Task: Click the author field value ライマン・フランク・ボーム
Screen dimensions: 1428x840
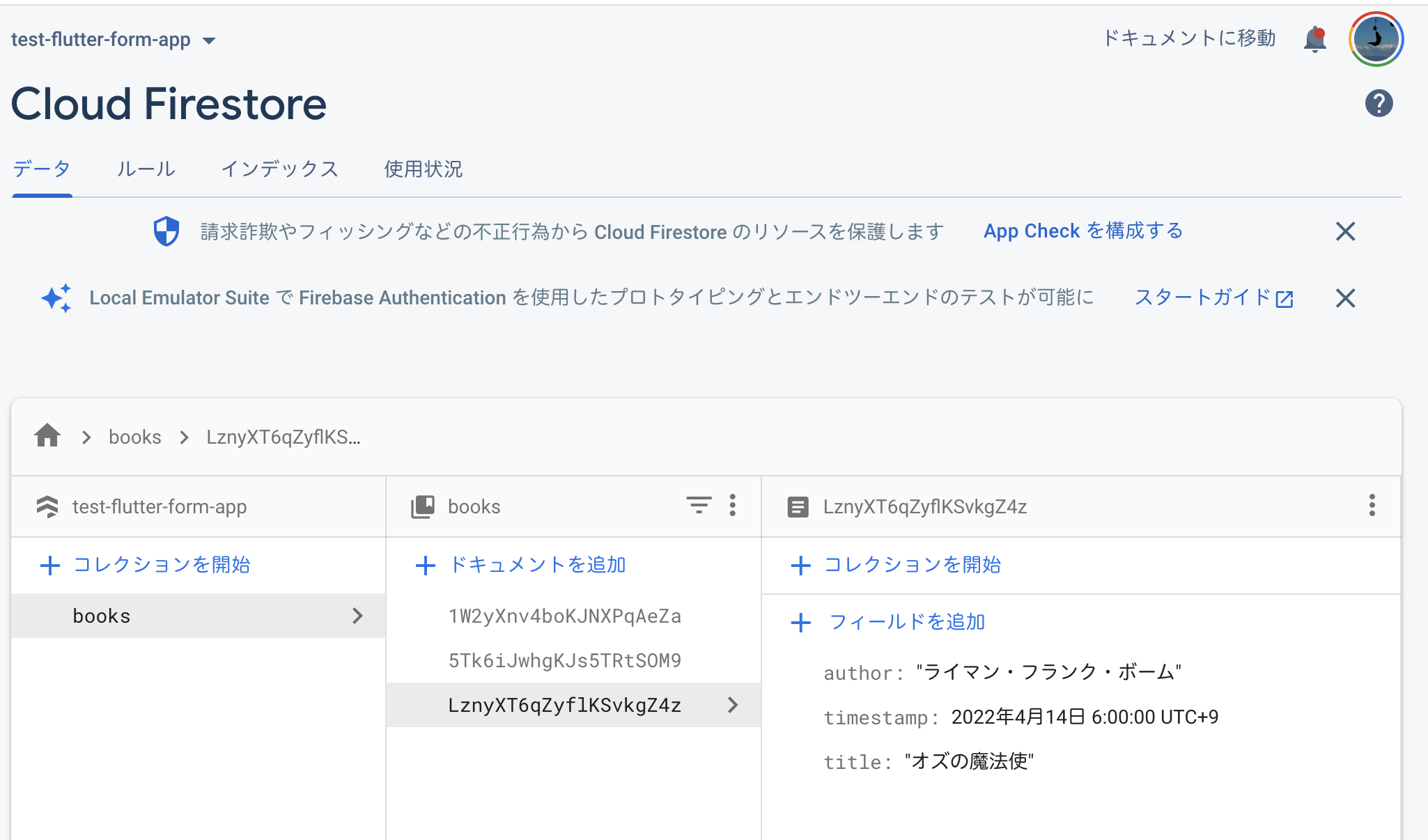Action: click(1048, 672)
